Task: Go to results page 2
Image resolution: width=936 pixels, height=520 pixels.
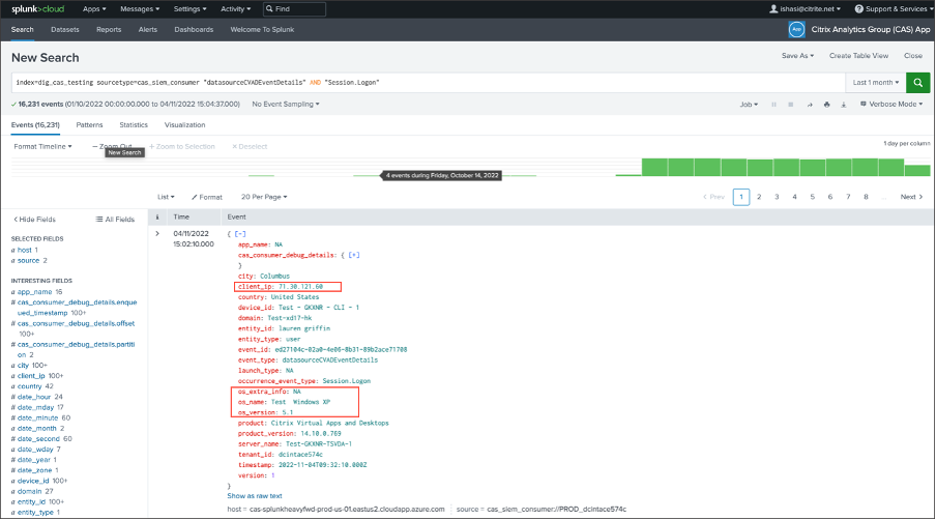Action: (x=759, y=197)
